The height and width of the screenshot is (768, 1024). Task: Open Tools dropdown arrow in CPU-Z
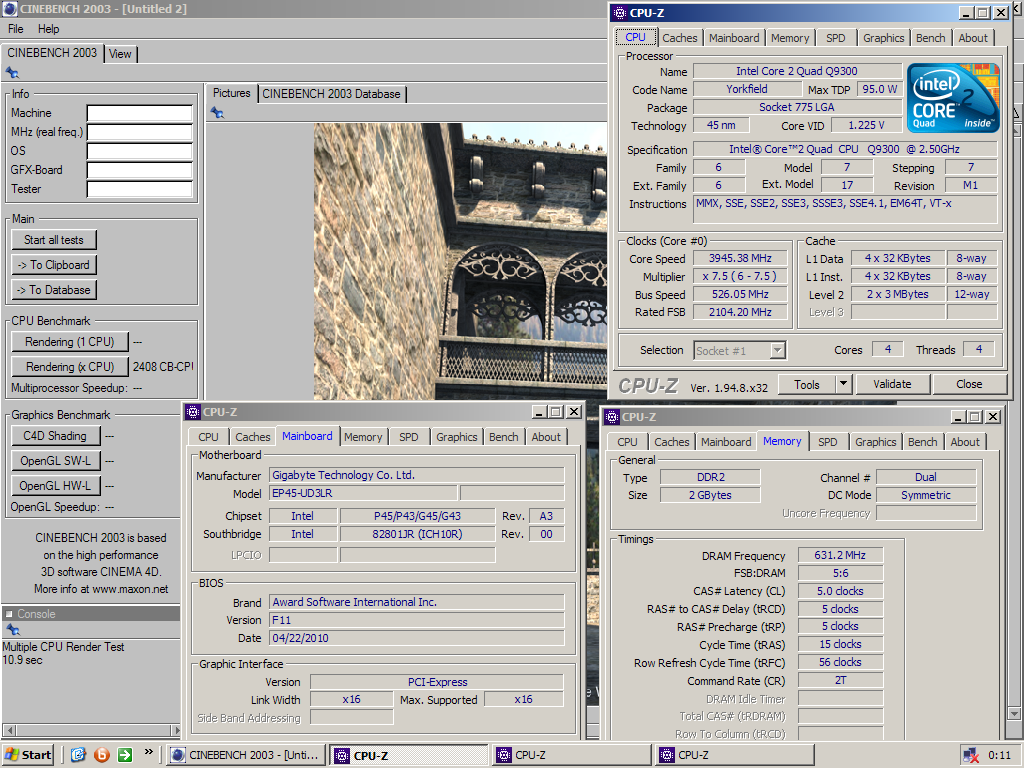(844, 383)
